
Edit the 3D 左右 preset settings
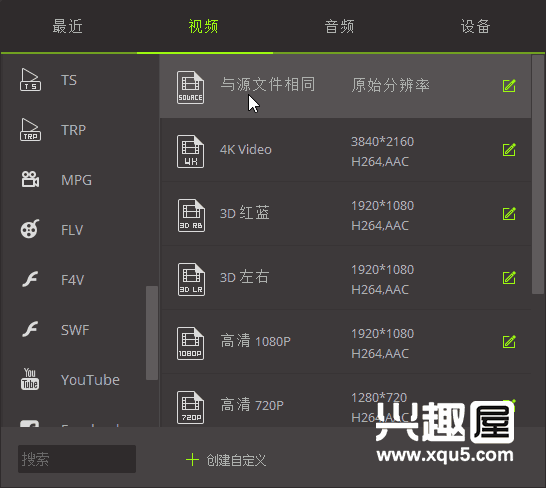pos(509,278)
